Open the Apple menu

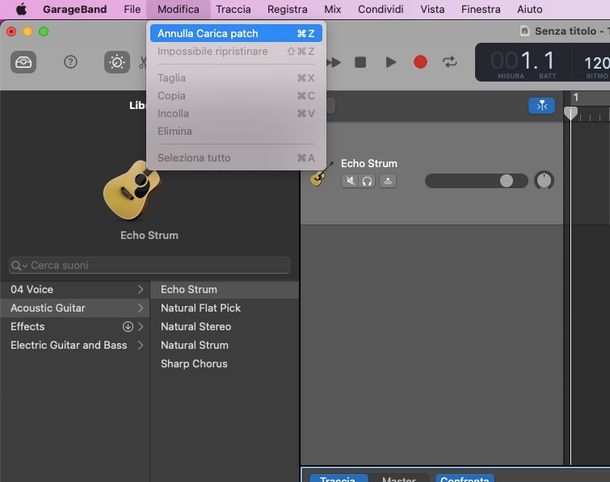point(21,9)
